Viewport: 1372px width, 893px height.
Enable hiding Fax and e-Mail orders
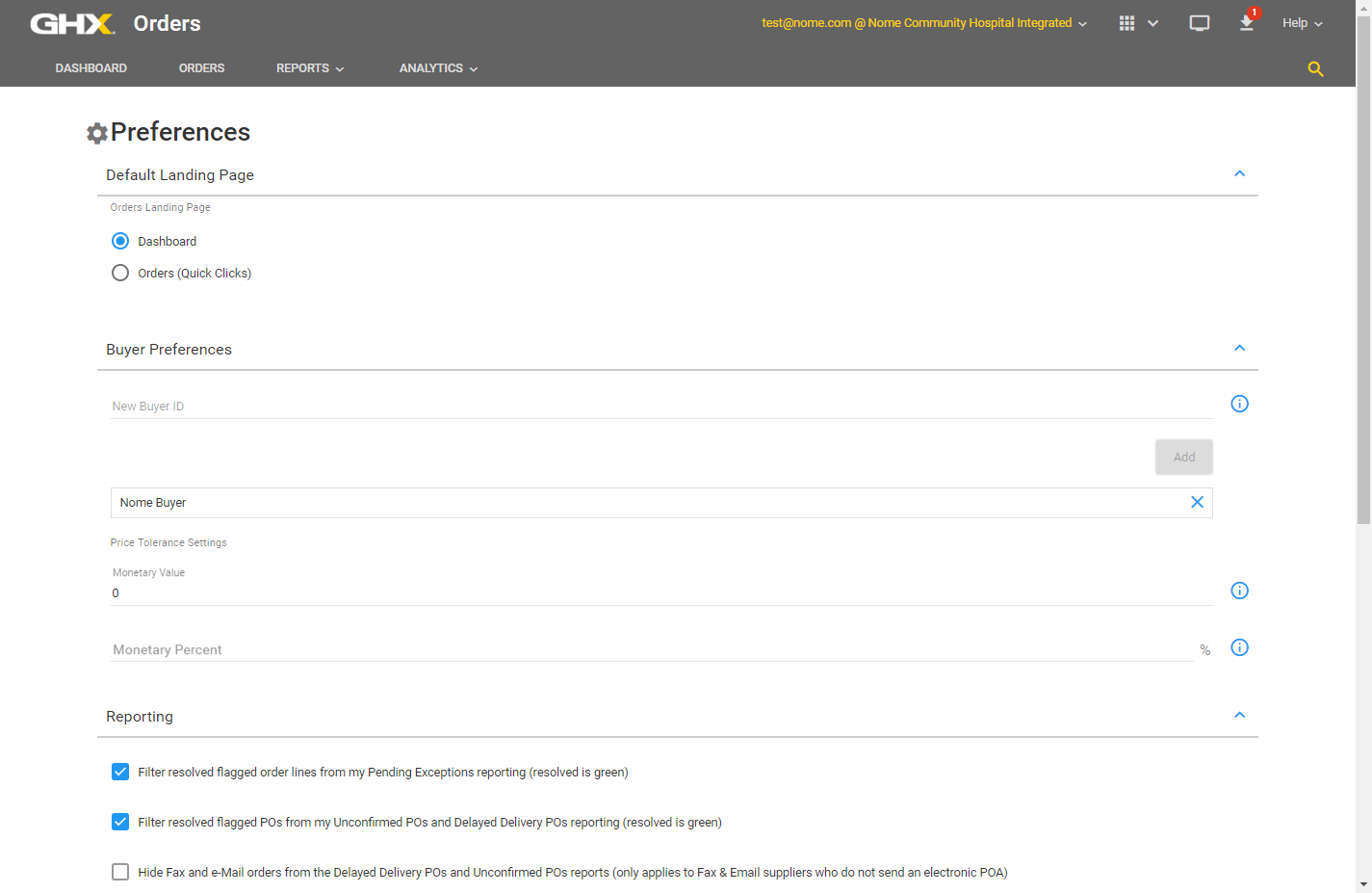coord(119,872)
